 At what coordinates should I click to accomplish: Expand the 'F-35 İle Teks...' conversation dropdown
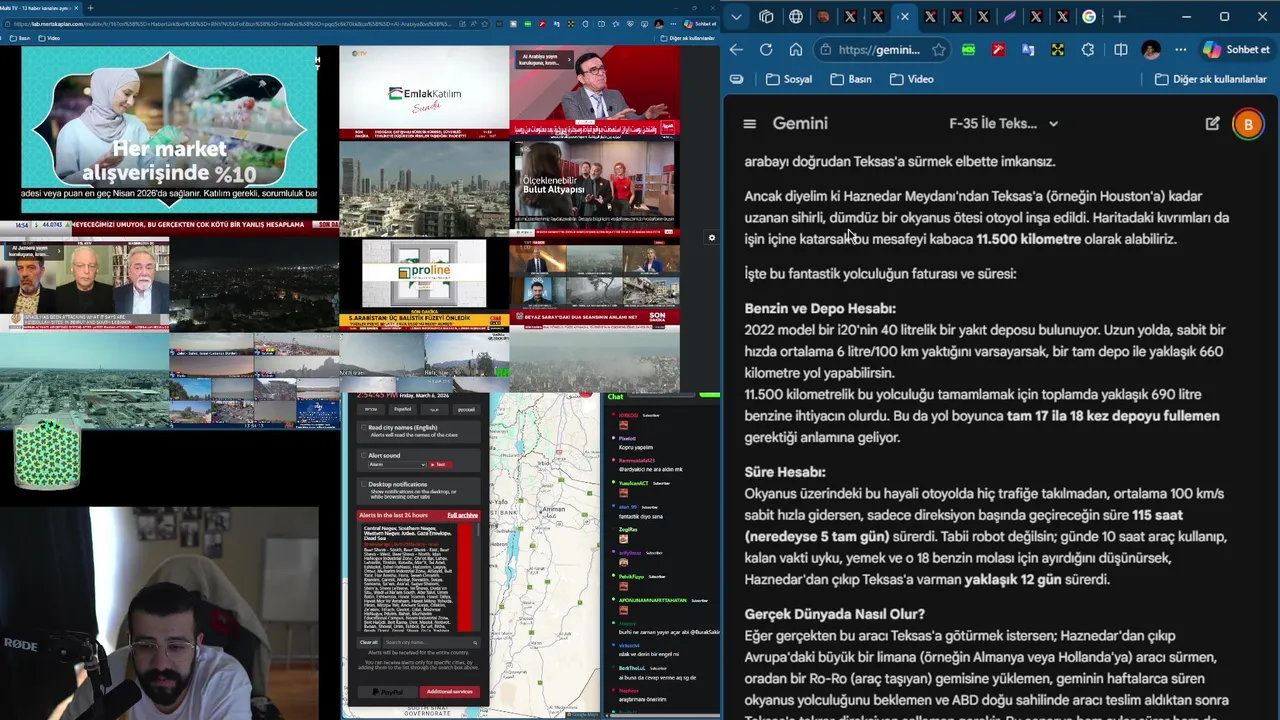[x=1053, y=124]
